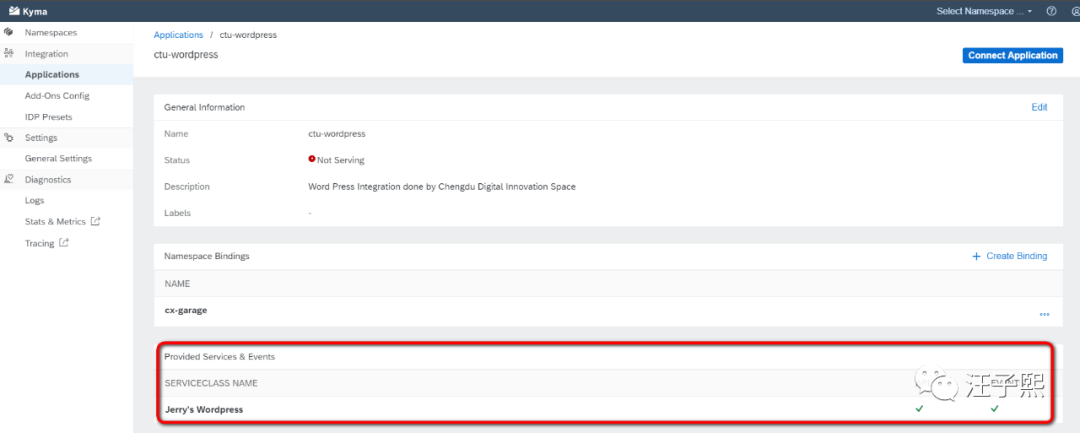Screen dimensions: 1080x433
Task: Open Add-Ons Config page
Action: click(x=57, y=96)
